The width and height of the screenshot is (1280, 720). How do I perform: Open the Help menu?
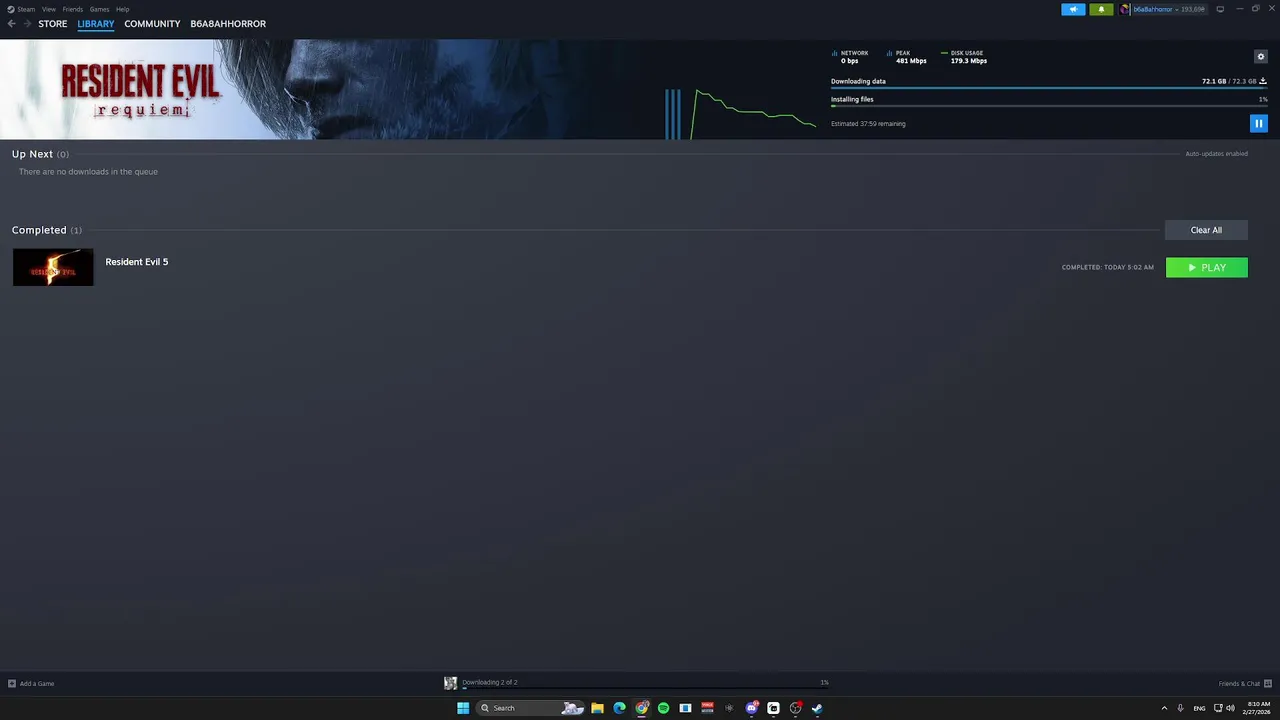123,9
